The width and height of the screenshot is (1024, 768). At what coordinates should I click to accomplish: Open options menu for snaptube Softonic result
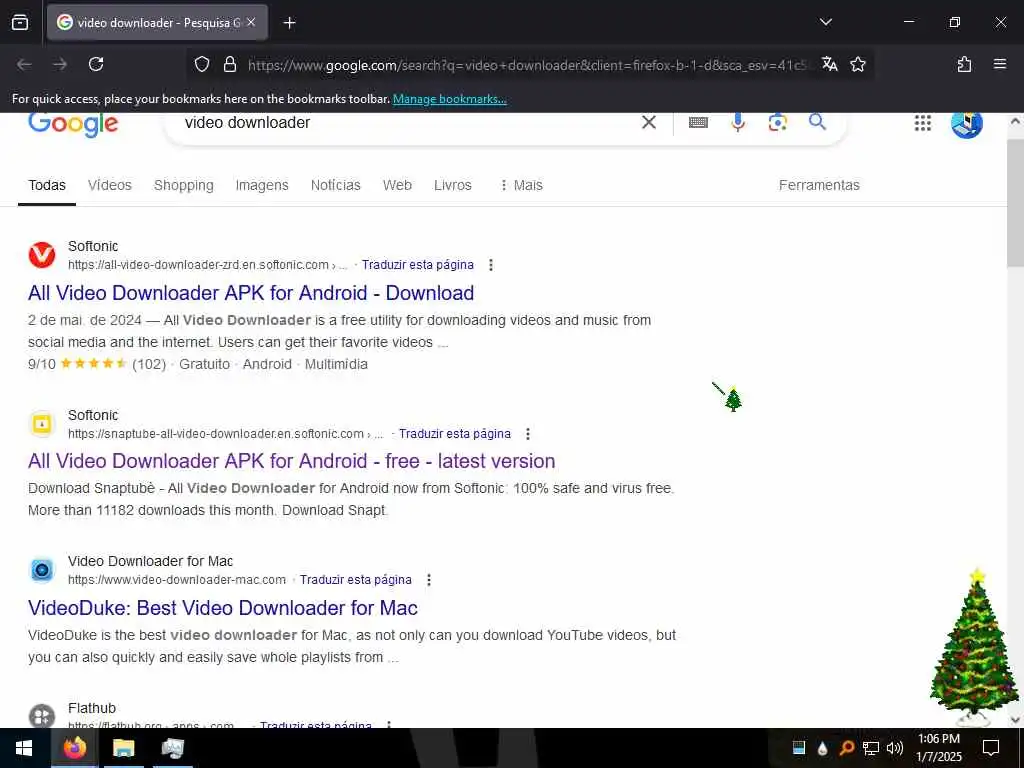[528, 434]
